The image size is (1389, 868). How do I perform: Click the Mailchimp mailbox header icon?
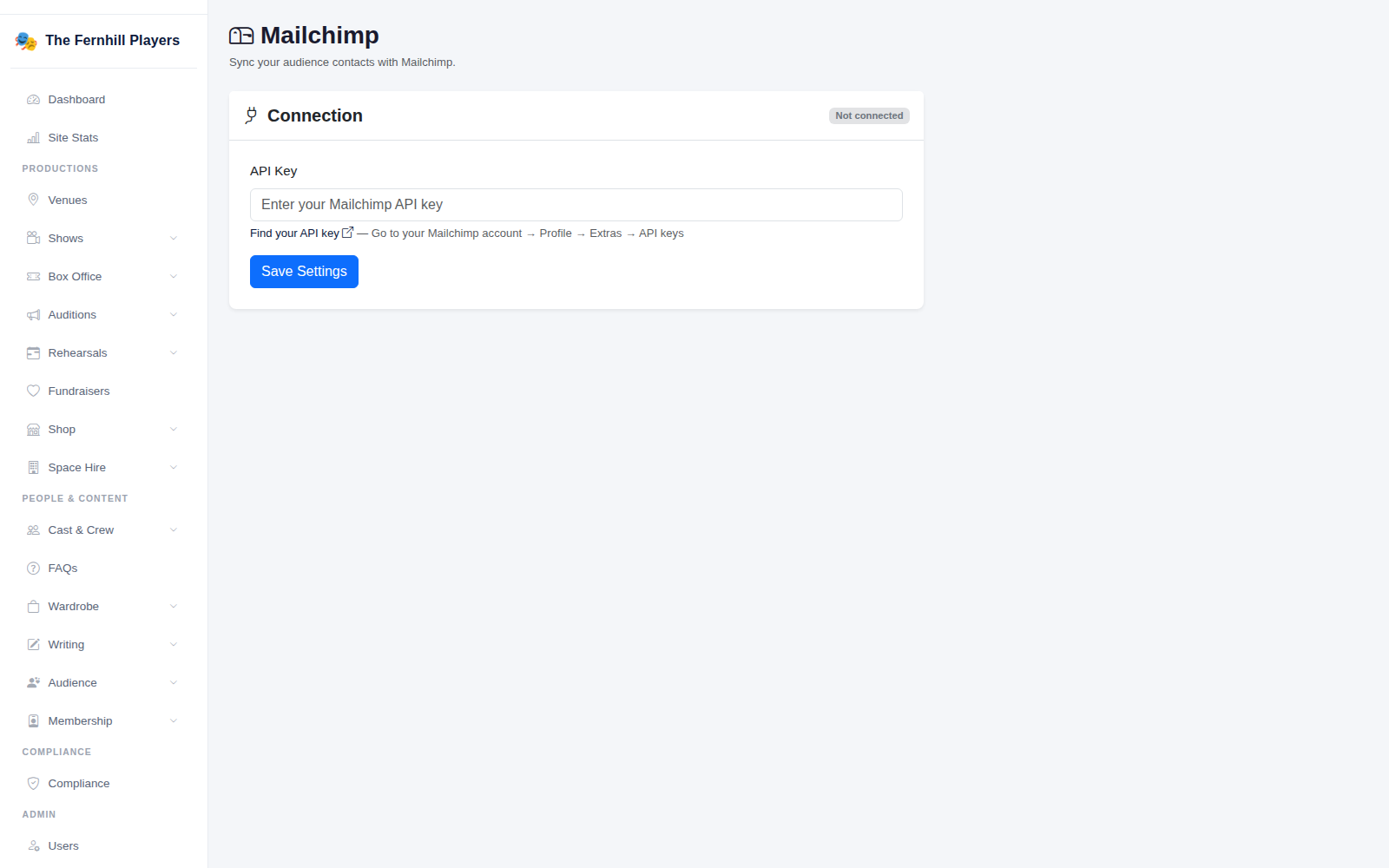pyautogui.click(x=241, y=36)
